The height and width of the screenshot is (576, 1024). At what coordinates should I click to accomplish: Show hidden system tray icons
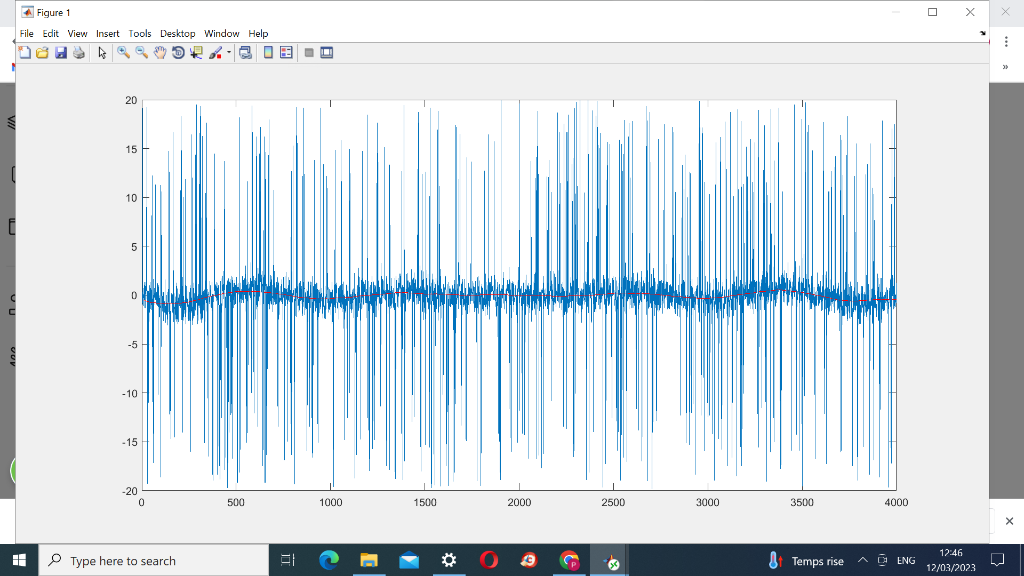pyautogui.click(x=862, y=560)
